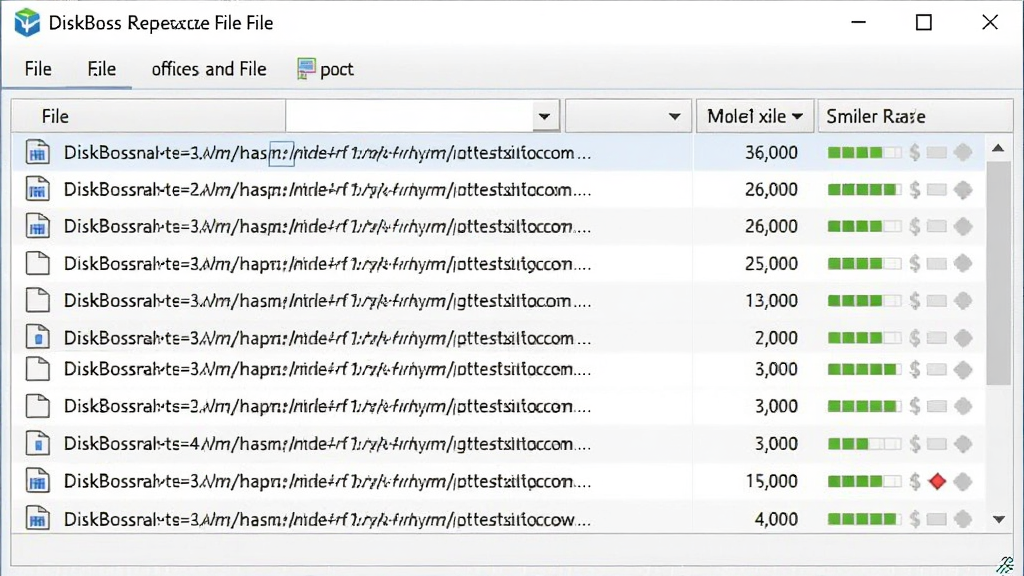Click the gray diamond icon in the 25,000 row
This screenshot has height=576, width=1024.
[963, 263]
